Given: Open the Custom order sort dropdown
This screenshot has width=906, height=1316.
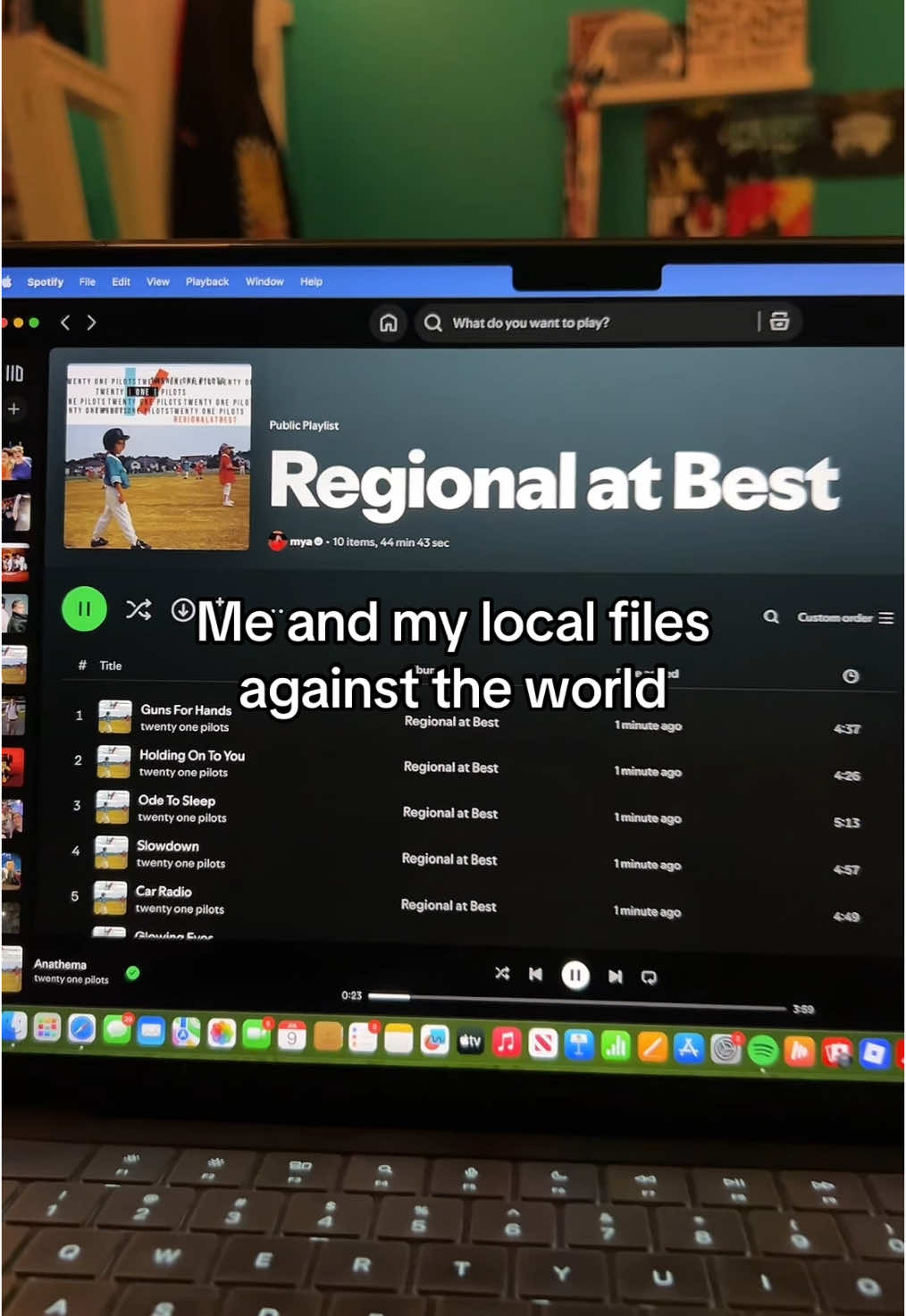Looking at the screenshot, I should coord(845,617).
